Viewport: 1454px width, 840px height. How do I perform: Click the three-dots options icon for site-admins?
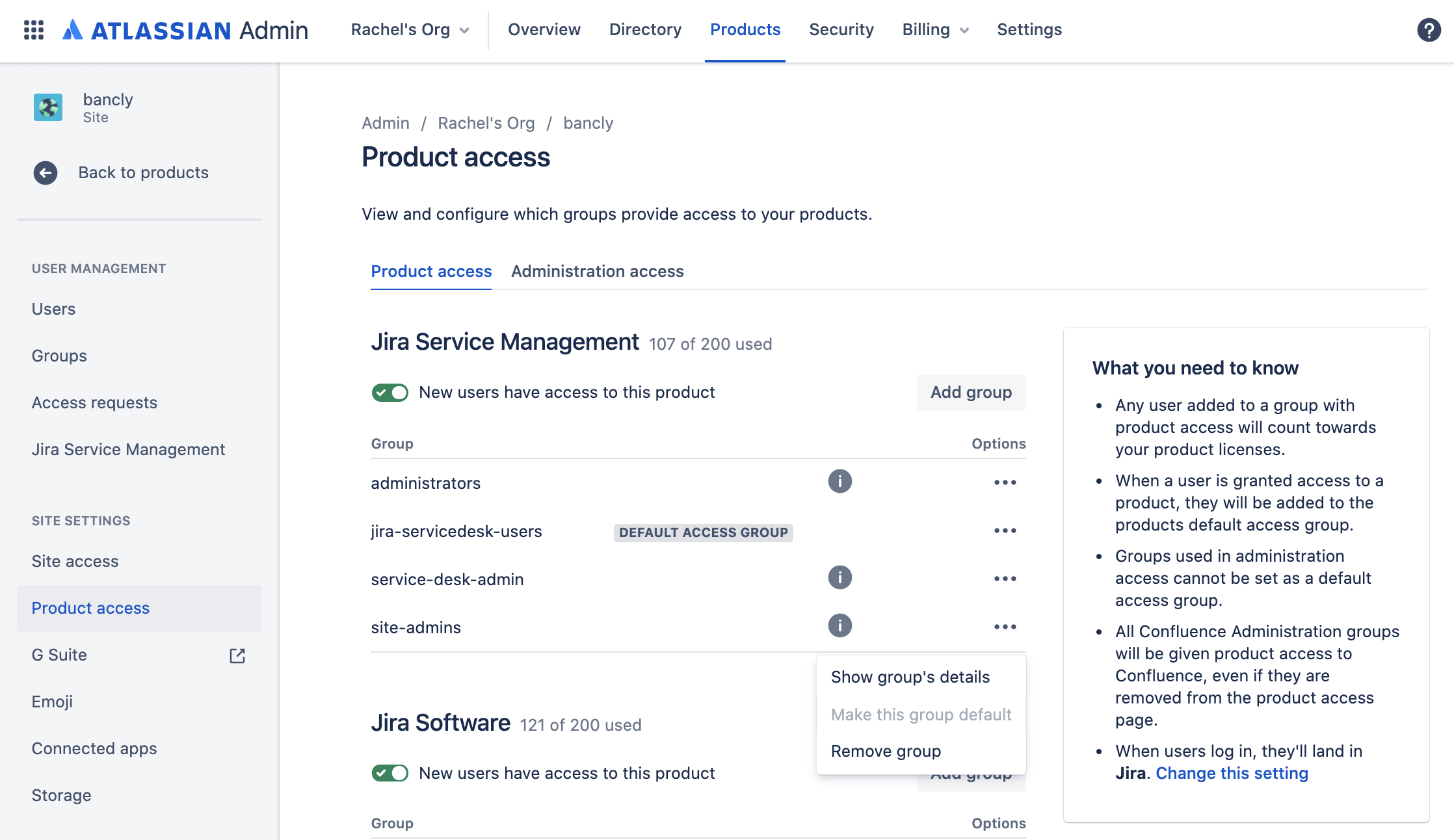1005,627
